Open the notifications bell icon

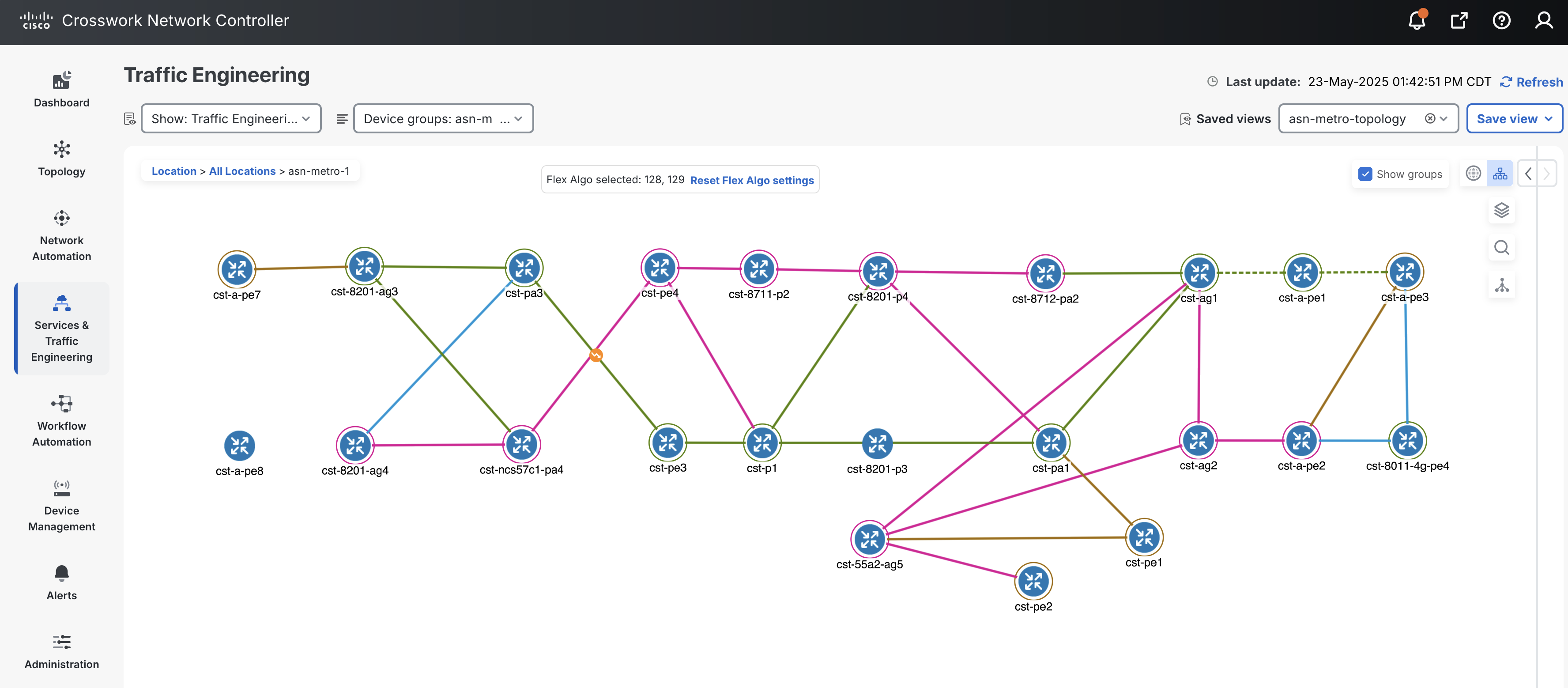pos(1417,21)
